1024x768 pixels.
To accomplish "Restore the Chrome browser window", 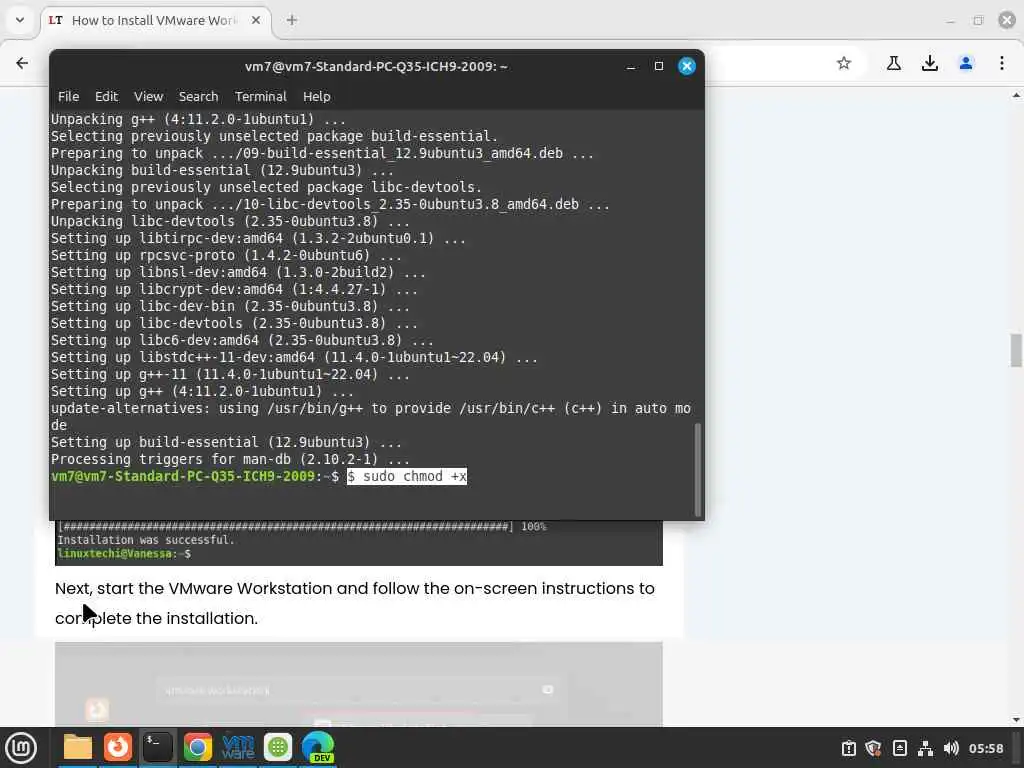I will (978, 21).
